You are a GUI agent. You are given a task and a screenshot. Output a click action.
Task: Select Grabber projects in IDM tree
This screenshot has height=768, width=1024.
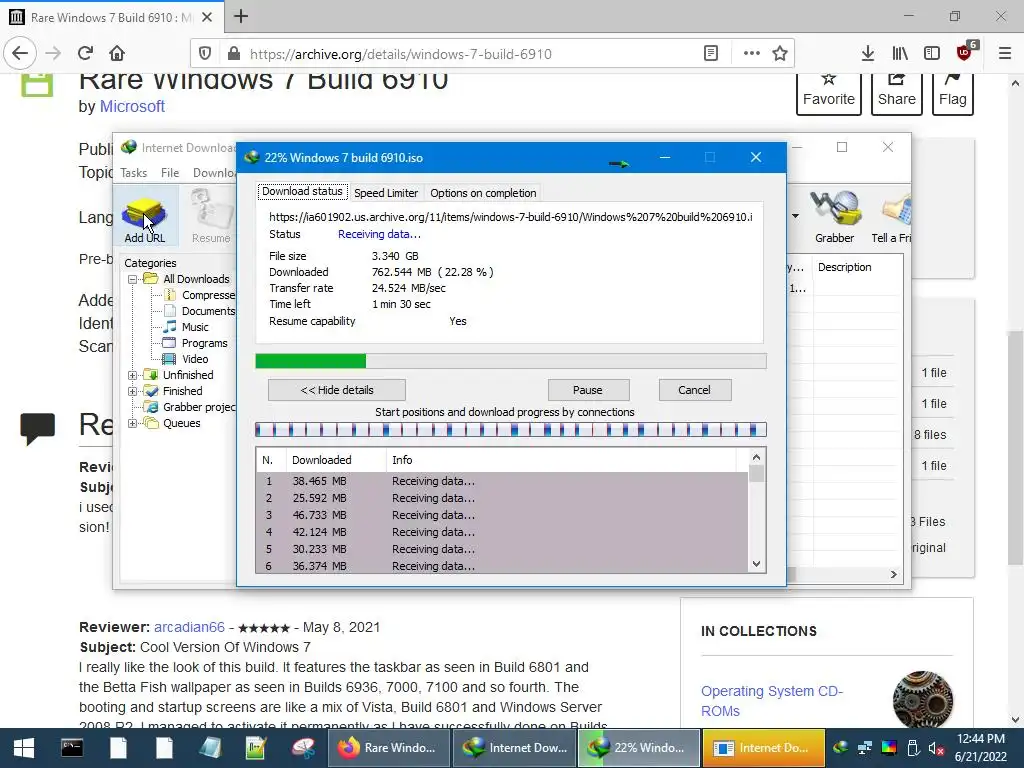tap(199, 407)
